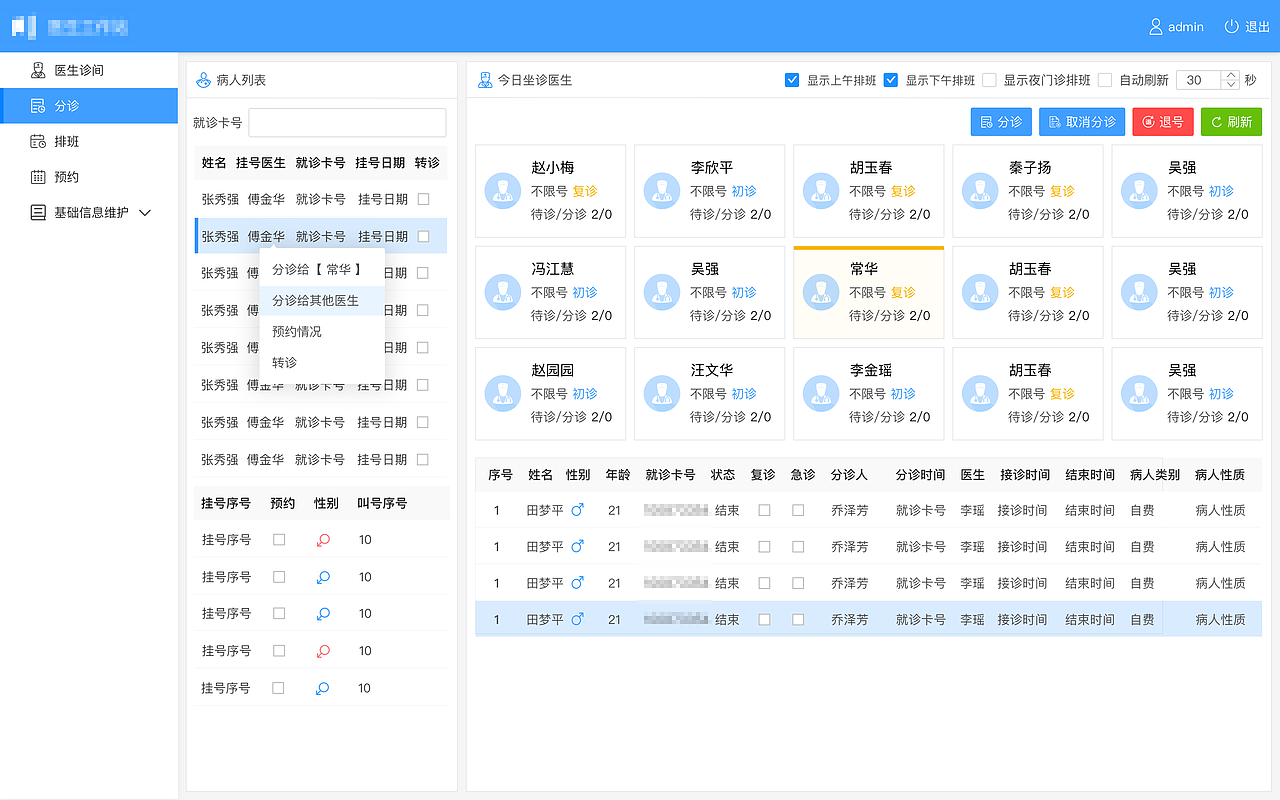Click the avatar of doctor 汪文华
Image resolution: width=1280 pixels, height=800 pixels.
(662, 393)
